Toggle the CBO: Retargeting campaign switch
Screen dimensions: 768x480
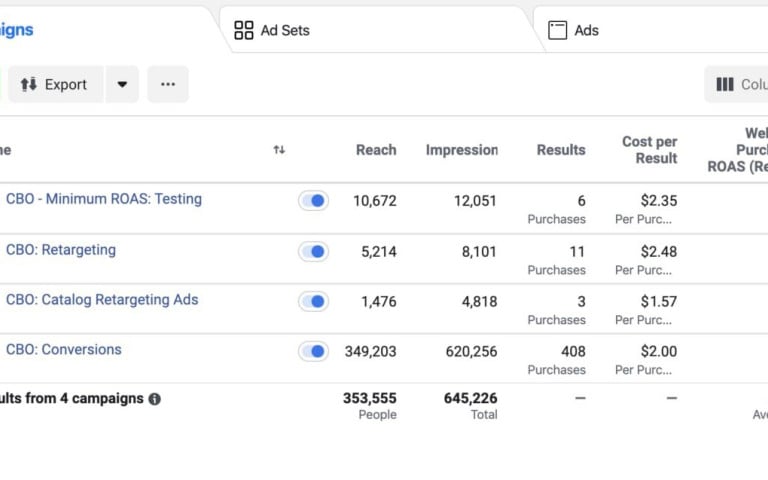coord(314,252)
